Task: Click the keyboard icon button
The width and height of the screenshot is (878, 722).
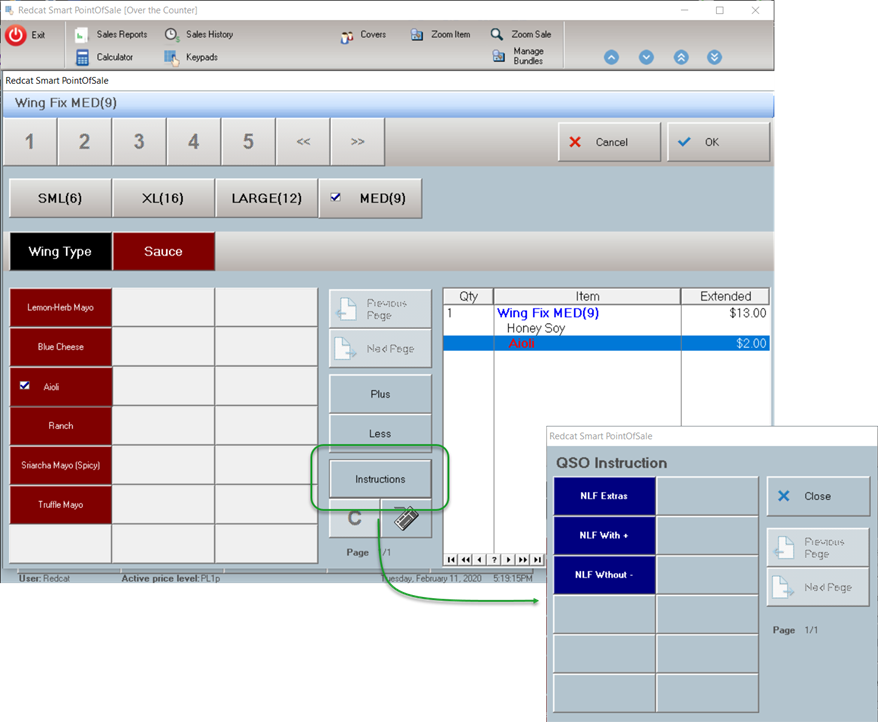Action: [407, 518]
